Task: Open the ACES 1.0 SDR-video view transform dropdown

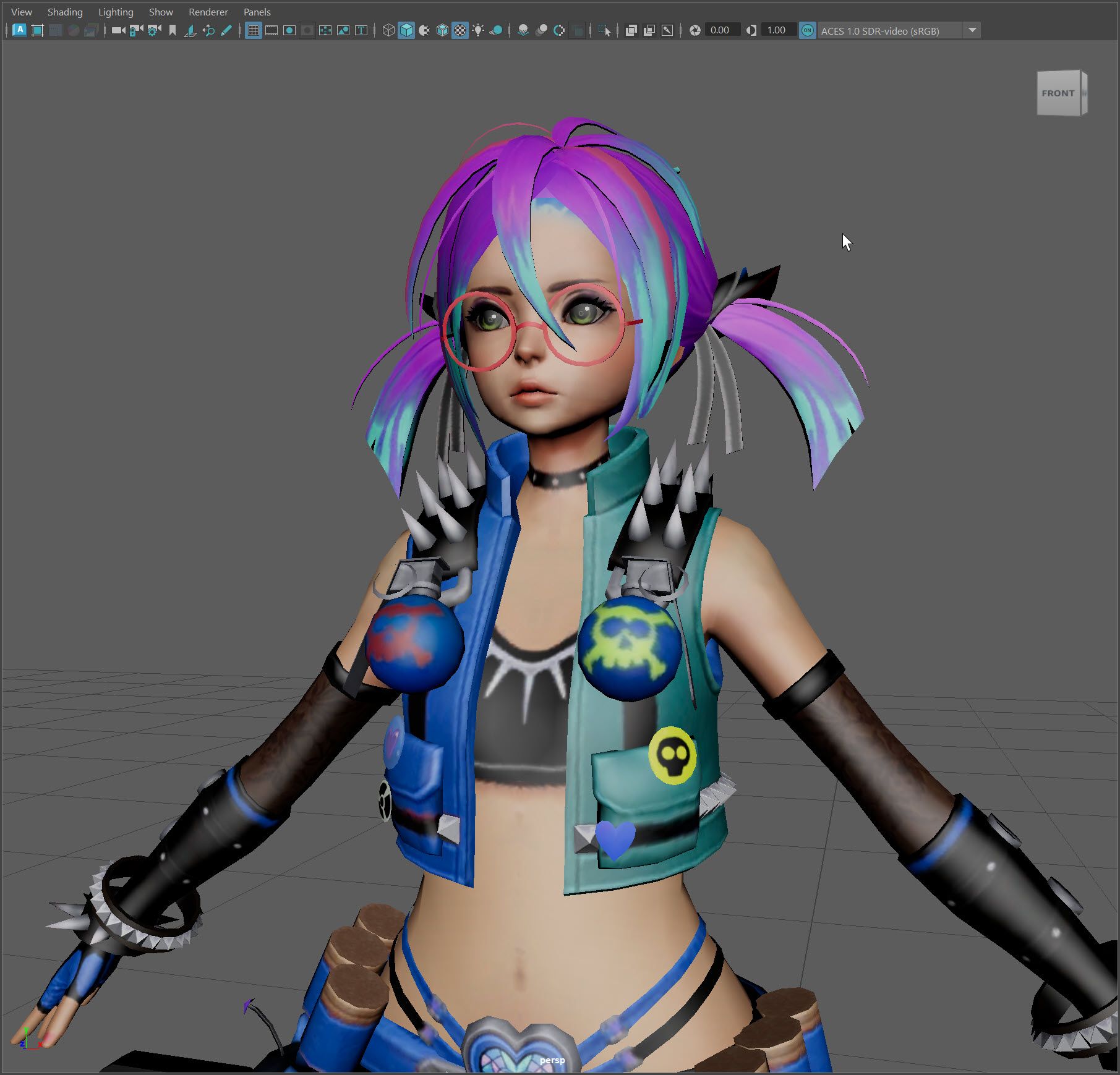Action: pos(899,30)
